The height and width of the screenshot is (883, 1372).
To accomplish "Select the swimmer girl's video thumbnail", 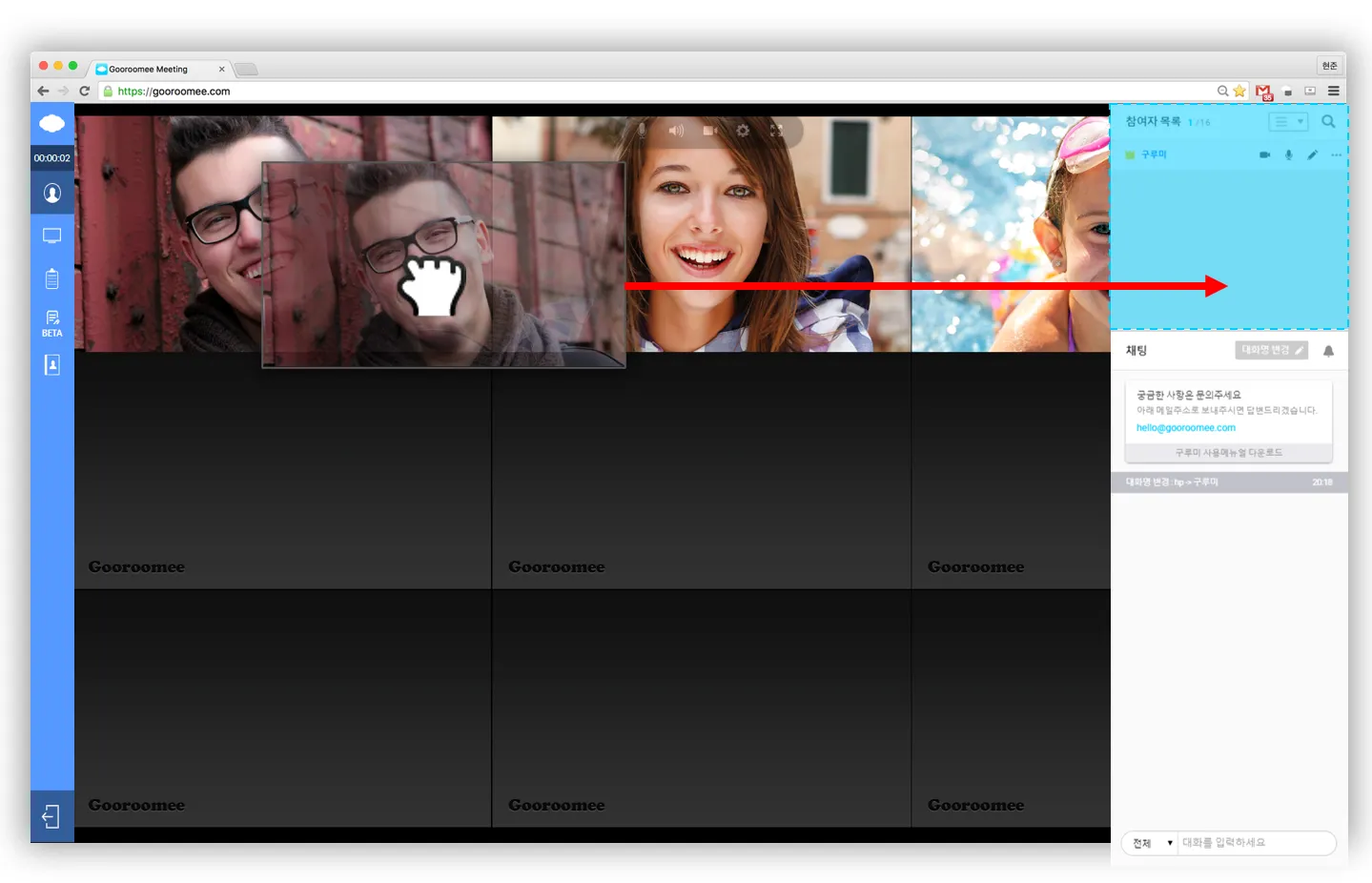I will [1011, 234].
